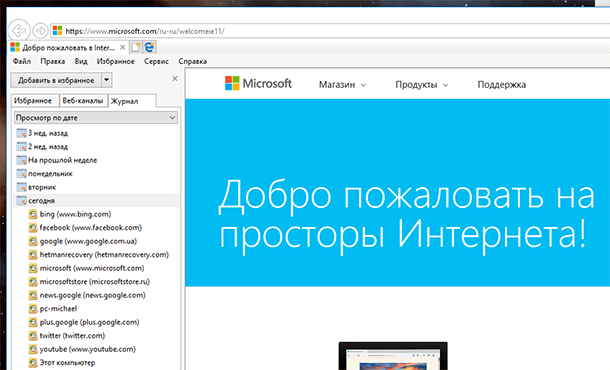Click the site icon beside 'pc-michael'
Viewport: 610px width, 370px height.
tap(33, 309)
